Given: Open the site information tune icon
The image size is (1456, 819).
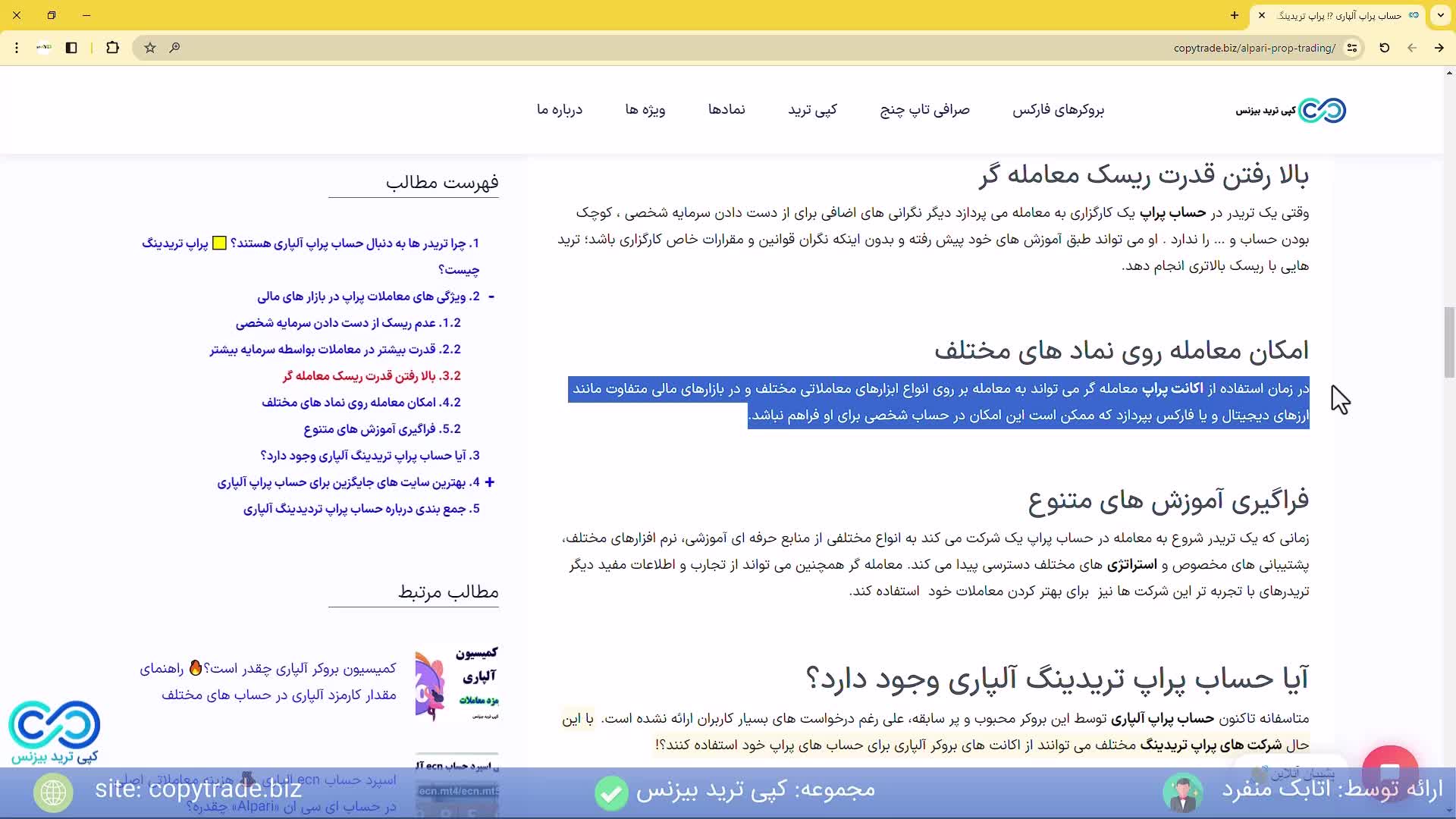Looking at the screenshot, I should (1352, 48).
